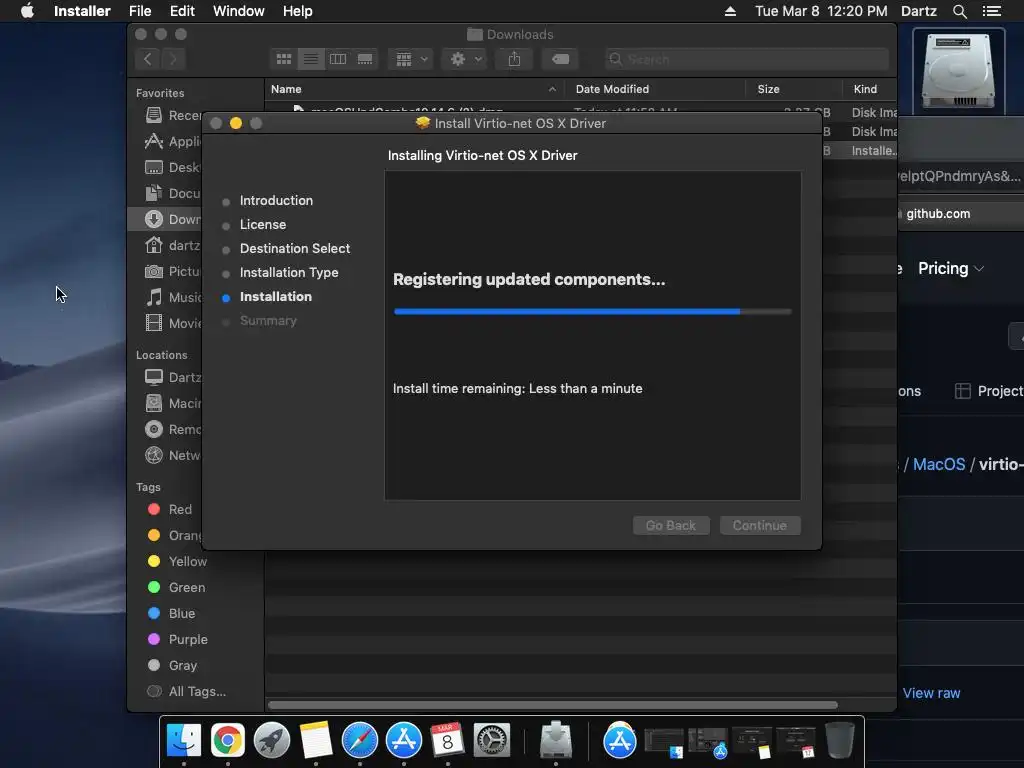Open Finder from the Dock
The height and width of the screenshot is (768, 1024).
(x=184, y=741)
